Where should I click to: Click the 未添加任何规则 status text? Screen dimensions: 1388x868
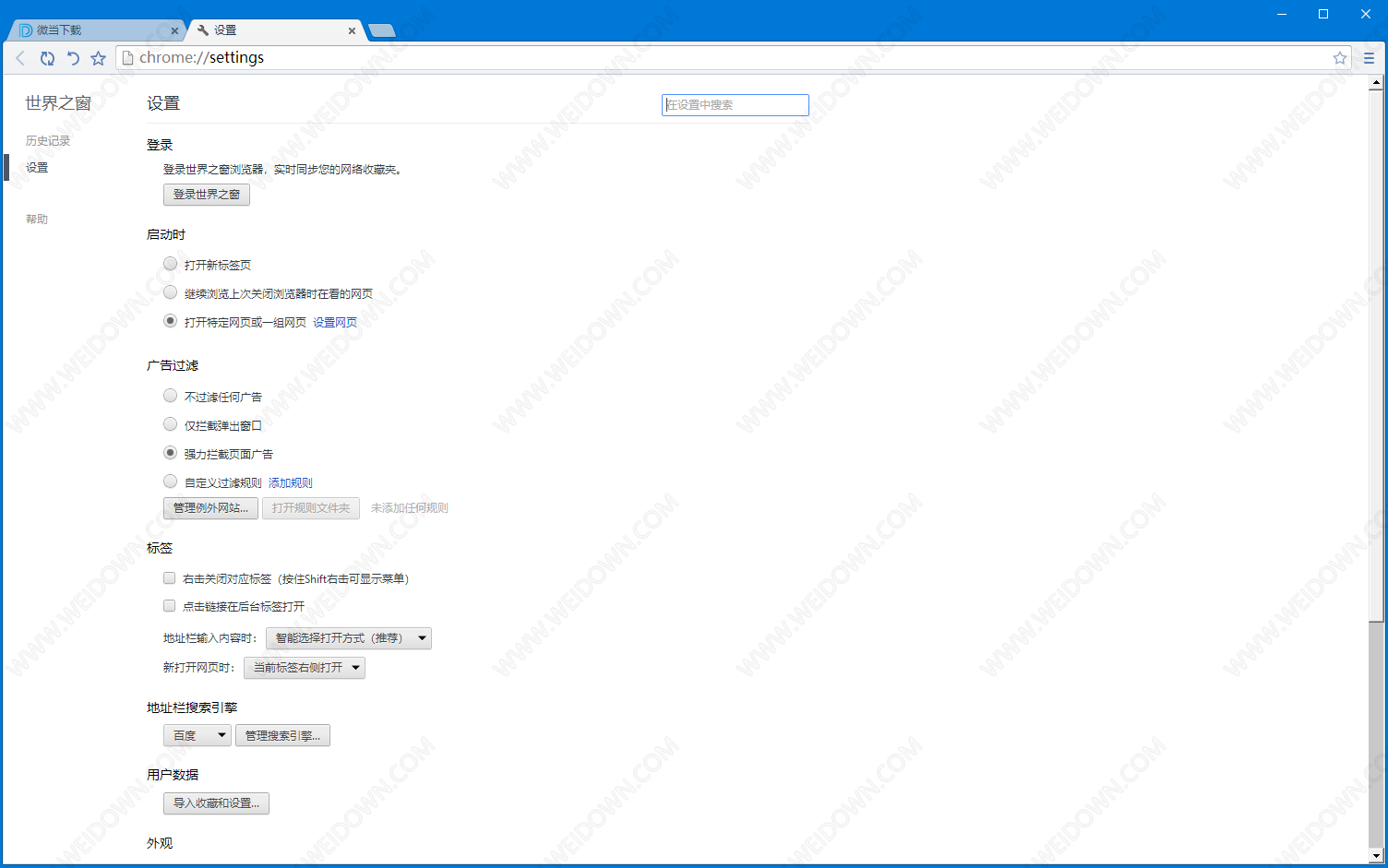[x=410, y=508]
